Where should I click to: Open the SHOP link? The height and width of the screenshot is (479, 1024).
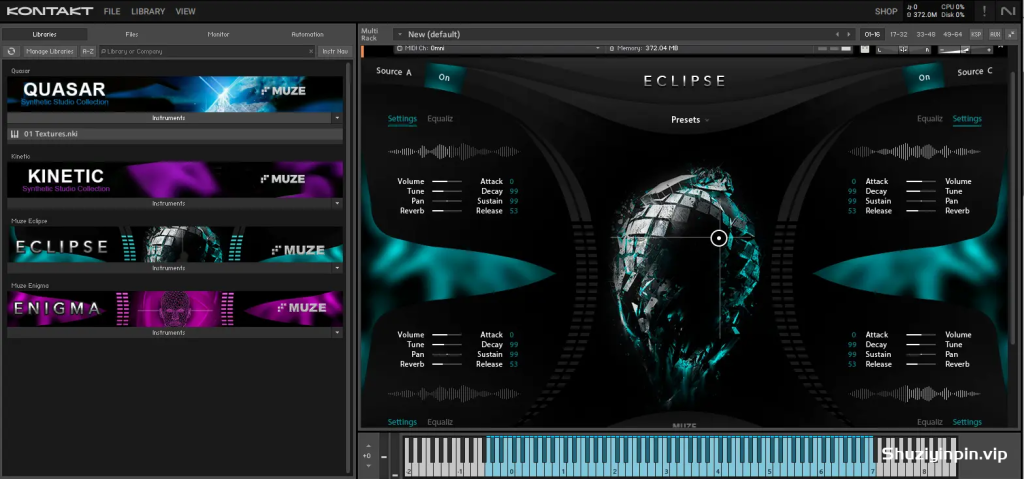click(886, 11)
